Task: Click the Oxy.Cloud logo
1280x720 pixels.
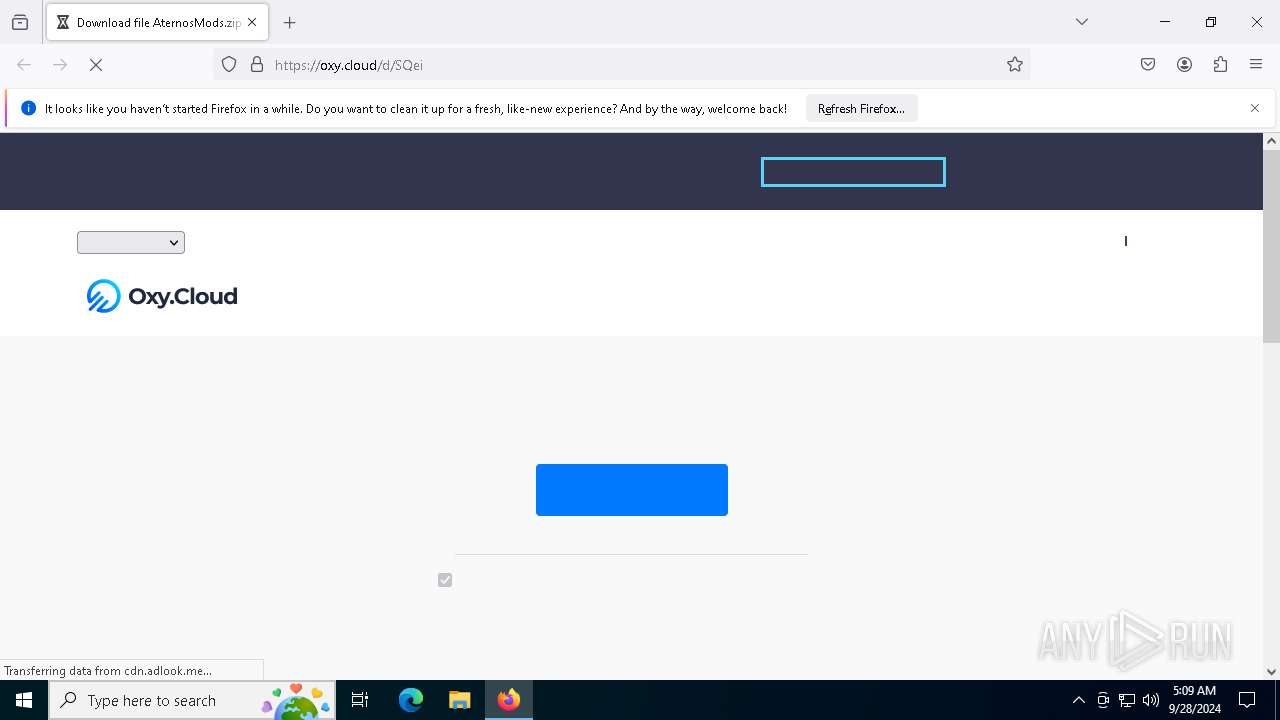Action: point(161,296)
